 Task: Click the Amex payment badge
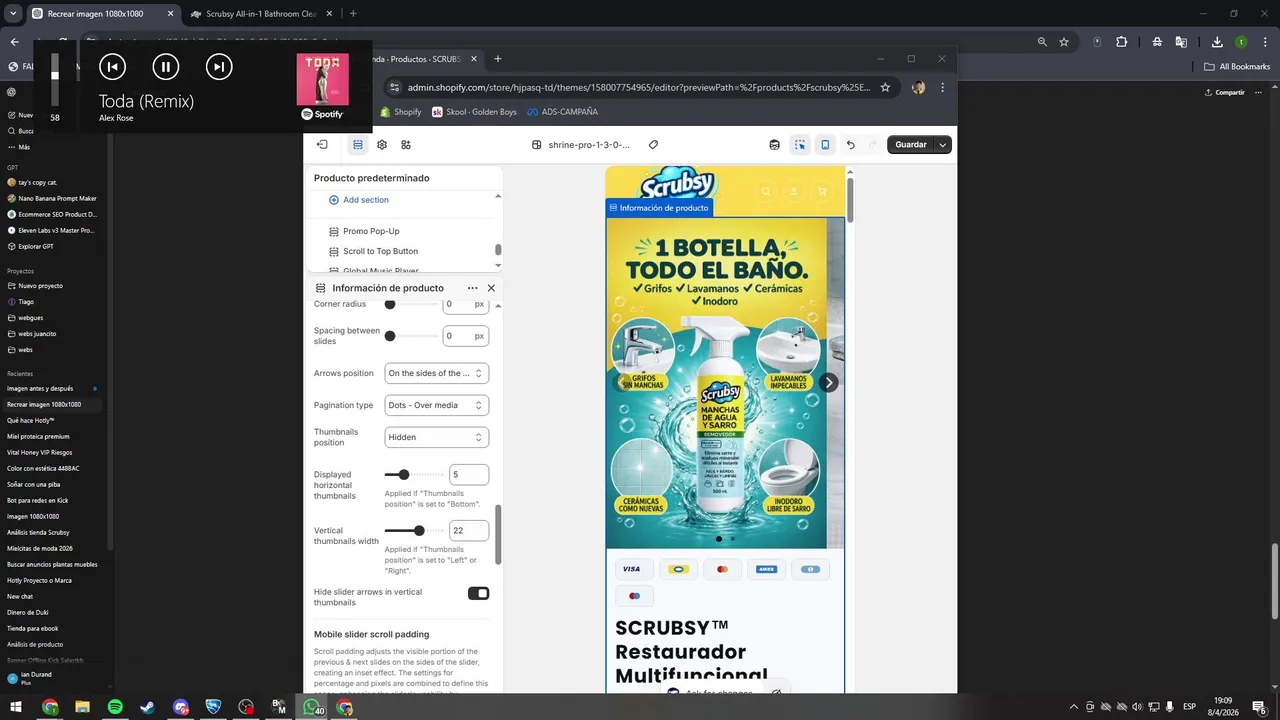(766, 569)
